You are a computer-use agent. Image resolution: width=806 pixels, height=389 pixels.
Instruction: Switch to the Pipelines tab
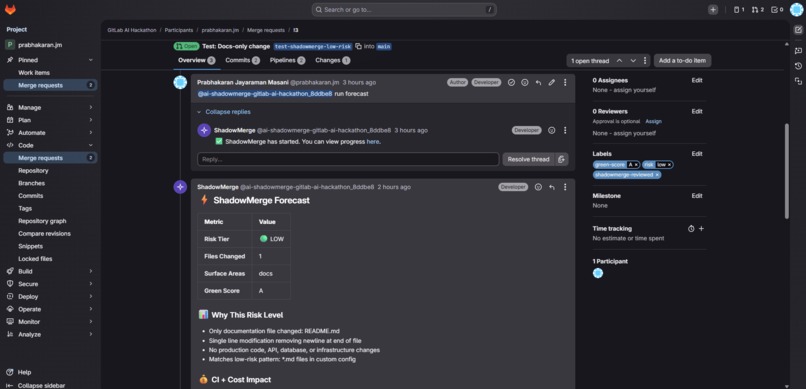(x=287, y=61)
